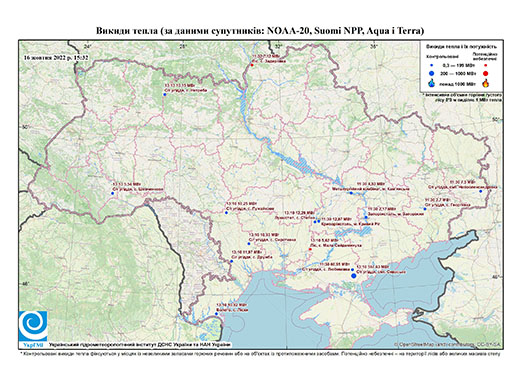
Task: Click the small red dot in the legend
Action: pyautogui.click(x=485, y=66)
